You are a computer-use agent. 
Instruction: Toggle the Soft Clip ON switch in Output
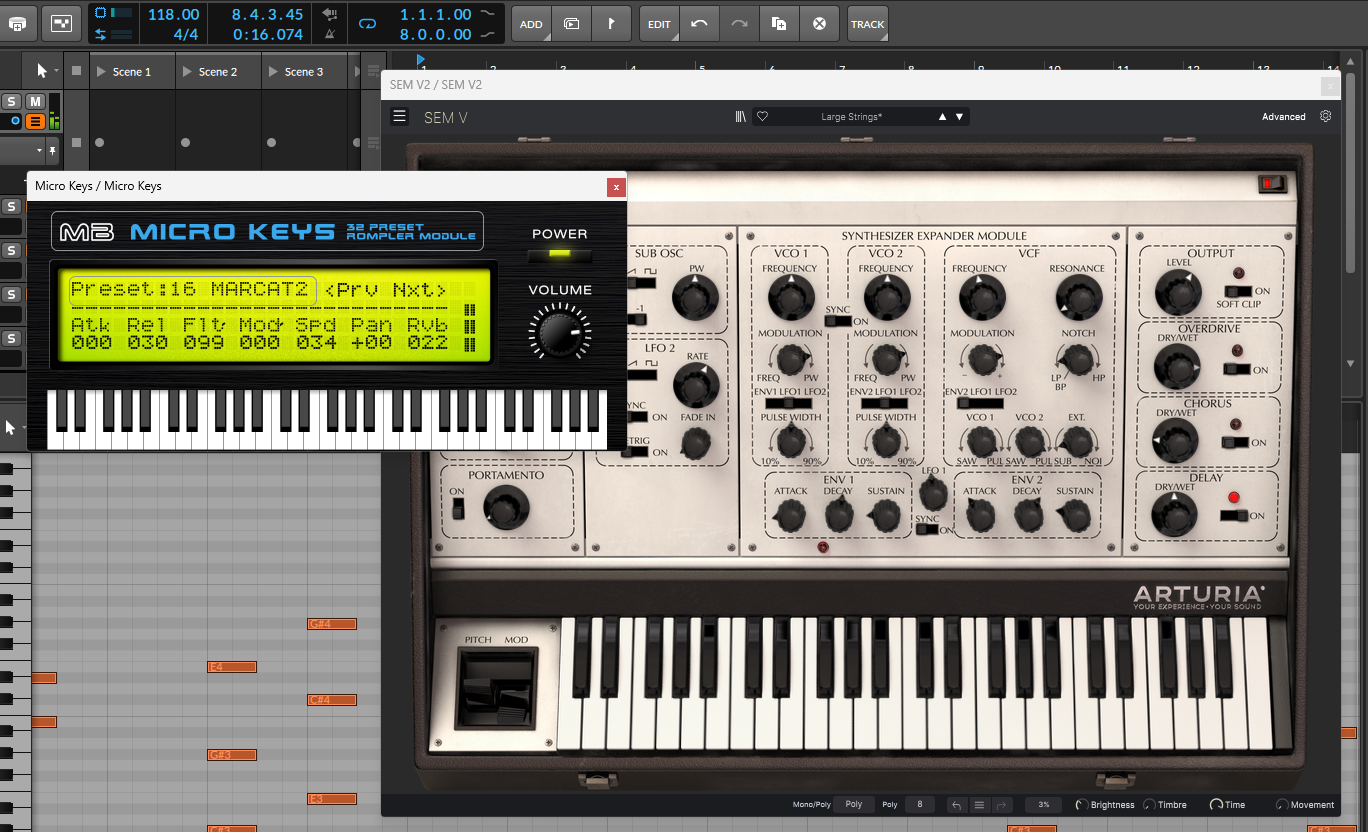tap(1238, 291)
